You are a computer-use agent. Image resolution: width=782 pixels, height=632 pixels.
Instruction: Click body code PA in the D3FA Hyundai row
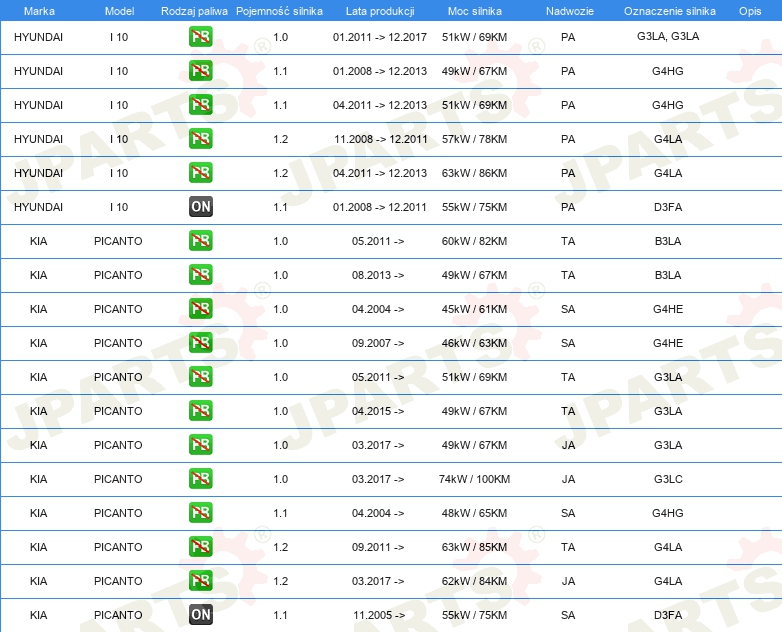[568, 207]
